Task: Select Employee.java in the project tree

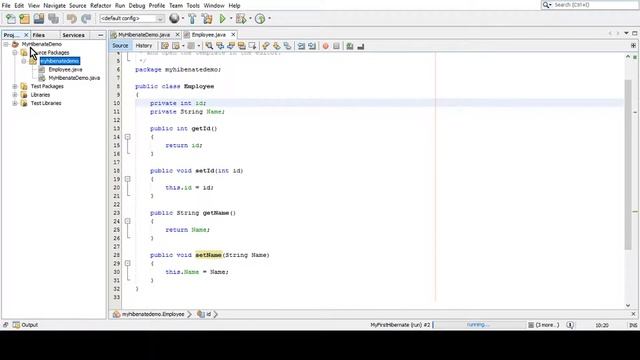Action: point(65,69)
